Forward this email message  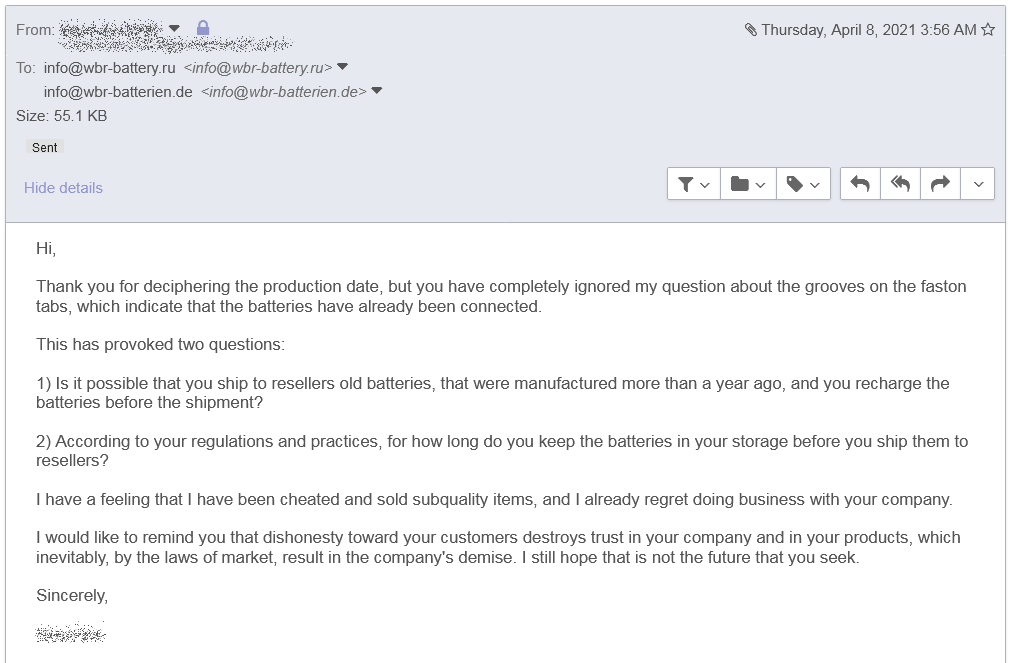pyautogui.click(x=940, y=184)
